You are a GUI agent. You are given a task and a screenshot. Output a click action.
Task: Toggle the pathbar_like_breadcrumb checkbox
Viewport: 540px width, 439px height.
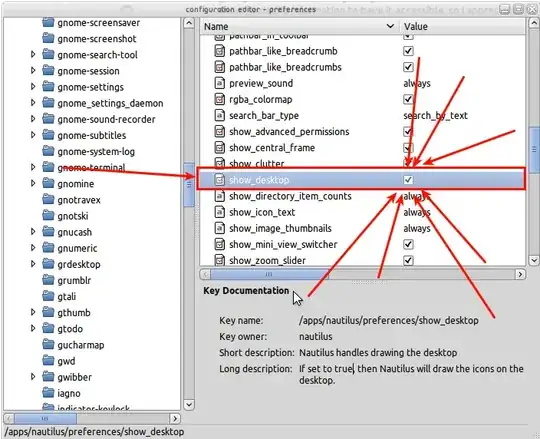point(408,51)
